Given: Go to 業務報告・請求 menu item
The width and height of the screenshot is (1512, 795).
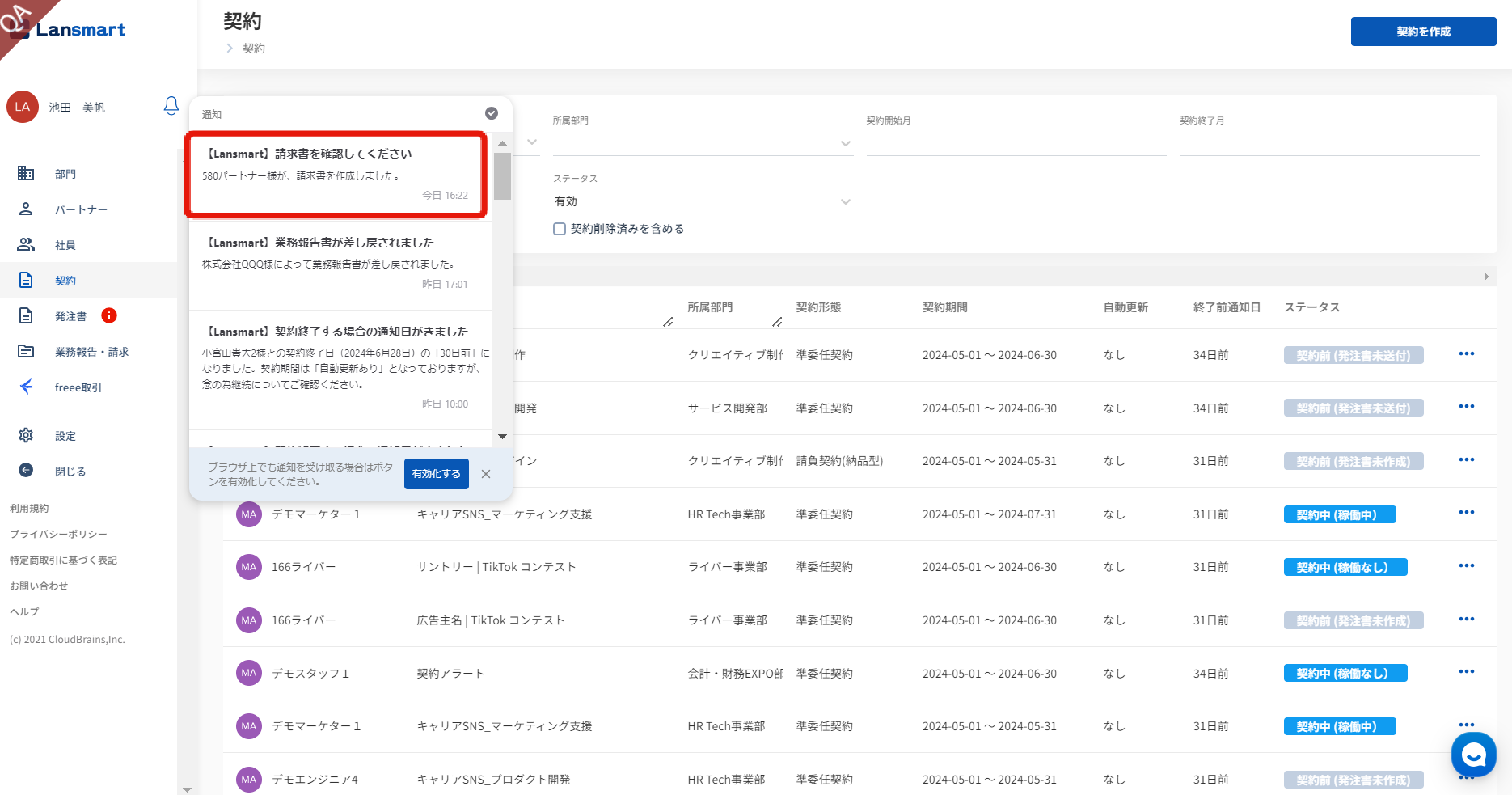Looking at the screenshot, I should click(91, 352).
